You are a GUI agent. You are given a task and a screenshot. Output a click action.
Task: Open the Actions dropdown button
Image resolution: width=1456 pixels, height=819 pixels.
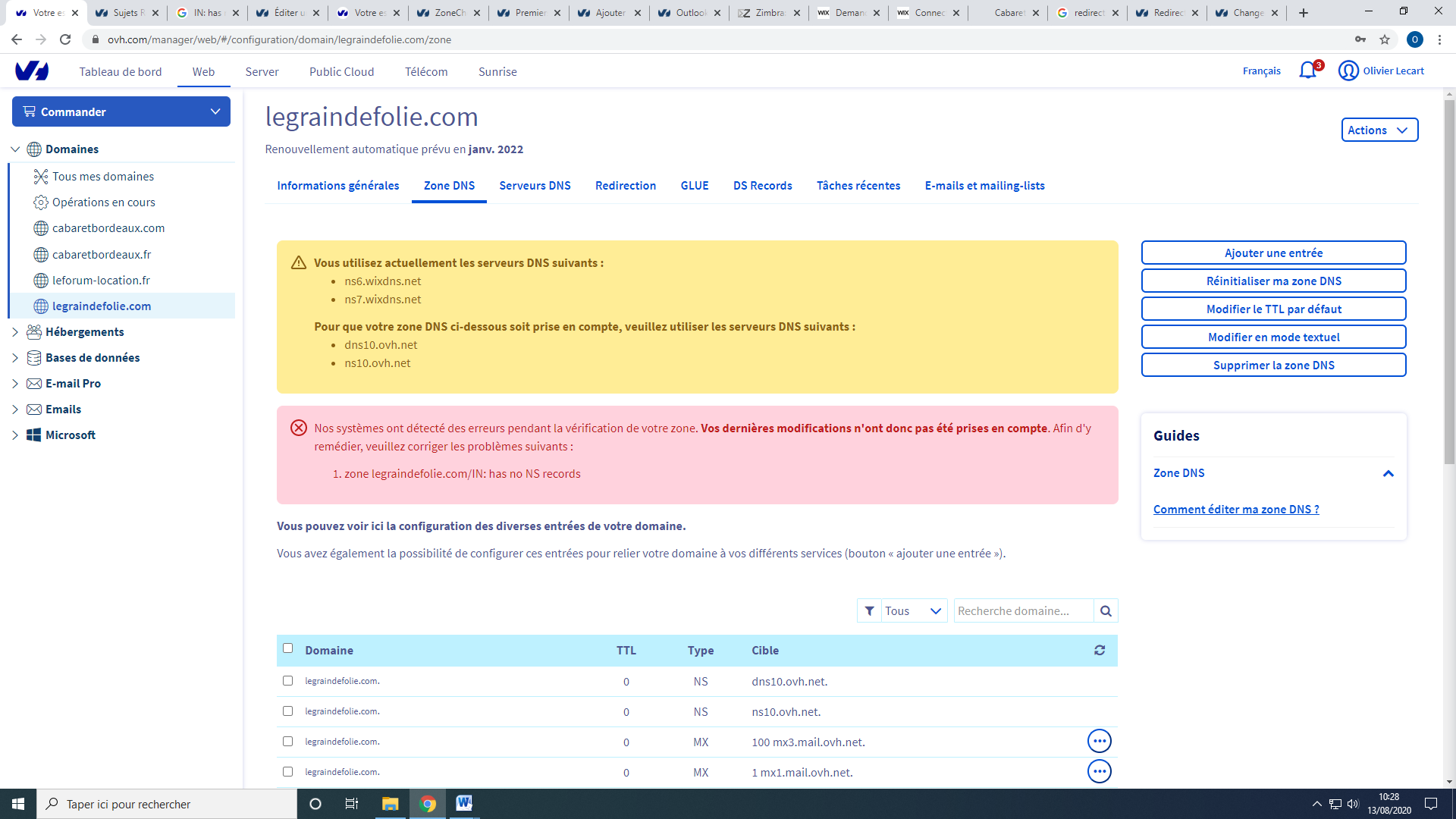(1379, 130)
